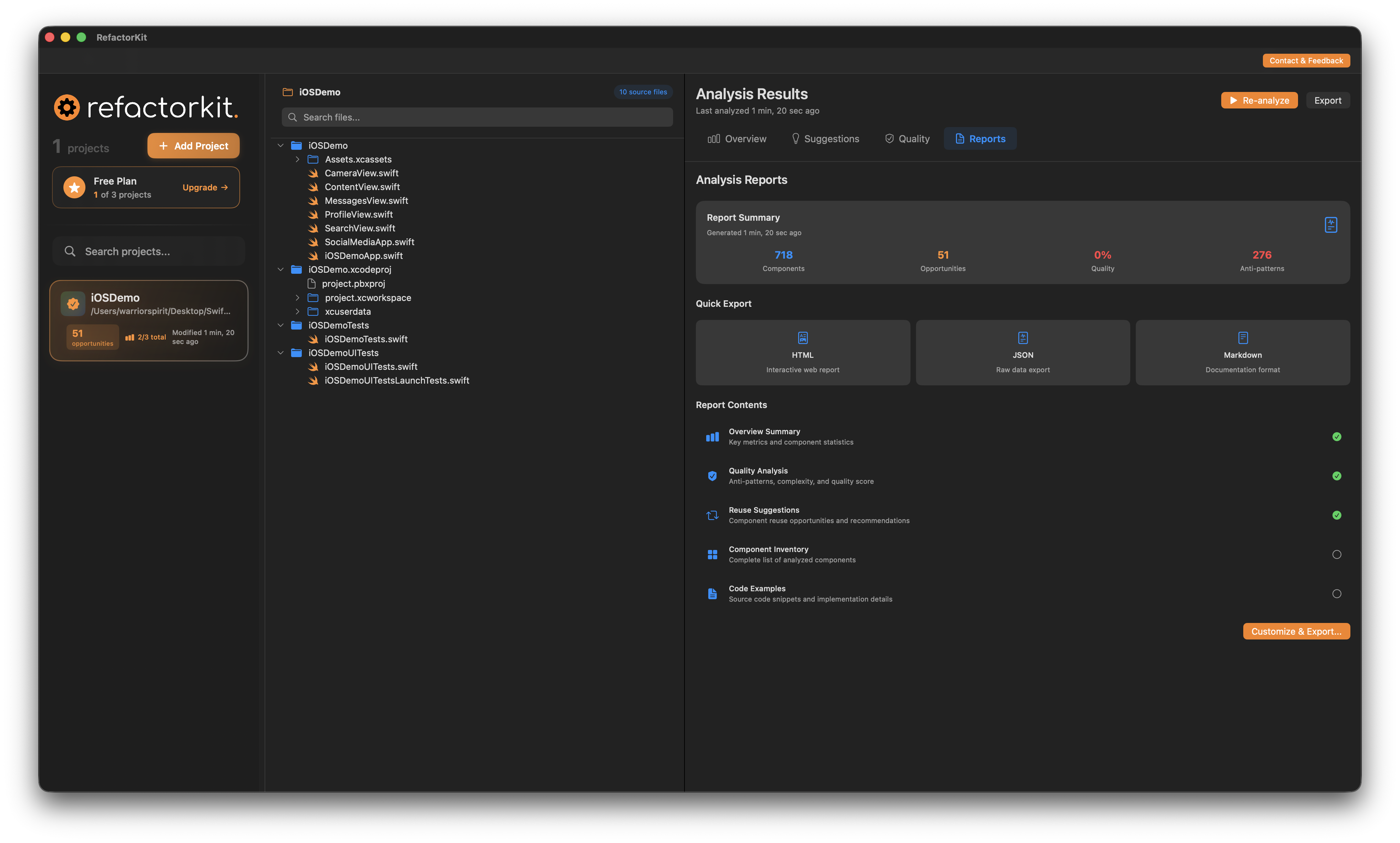Screen dimensions: 1400x843
Task: Toggle the Reuse Suggestions checkmark
Action: tap(1336, 515)
